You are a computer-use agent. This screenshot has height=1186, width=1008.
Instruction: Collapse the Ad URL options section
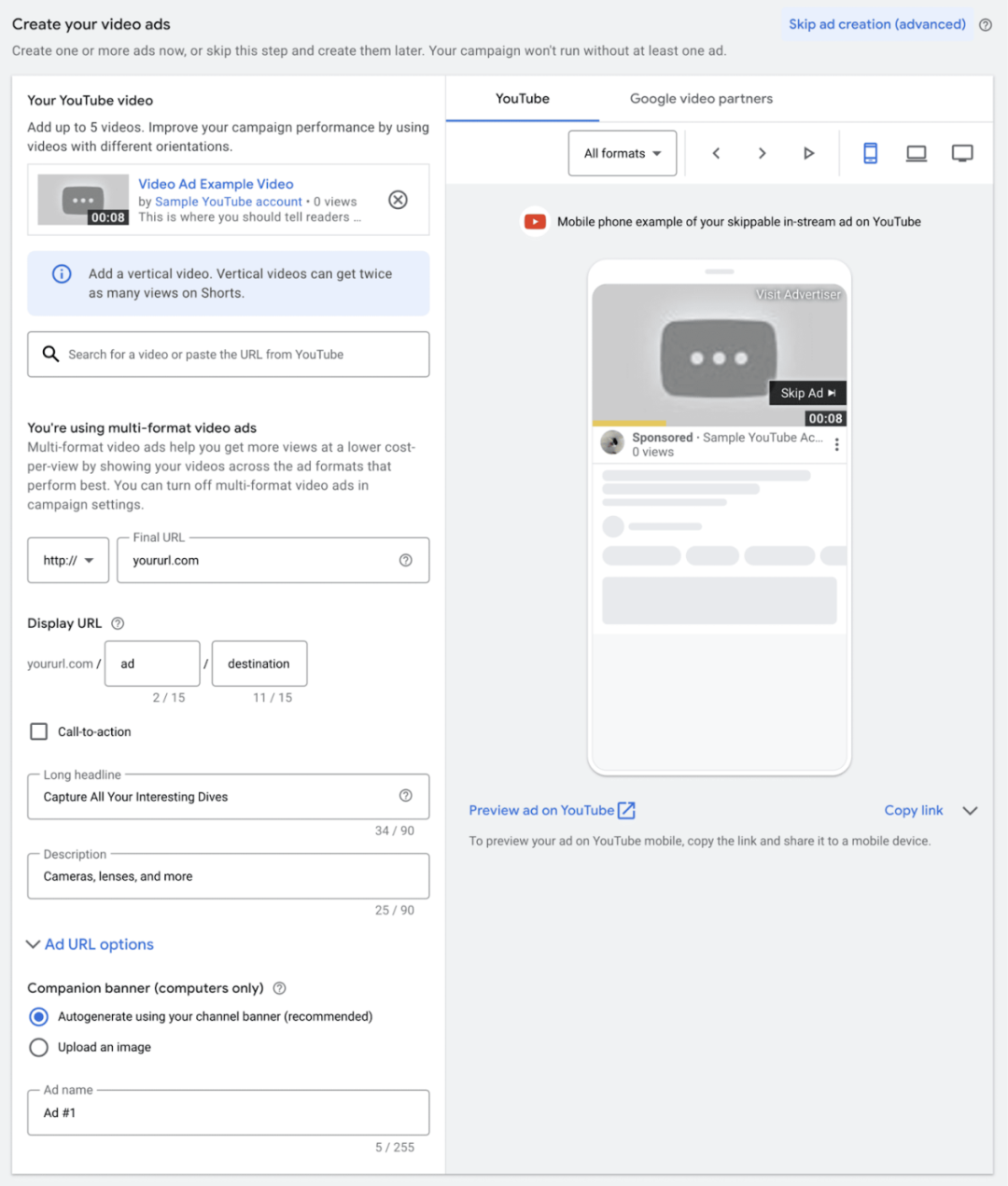coord(90,944)
